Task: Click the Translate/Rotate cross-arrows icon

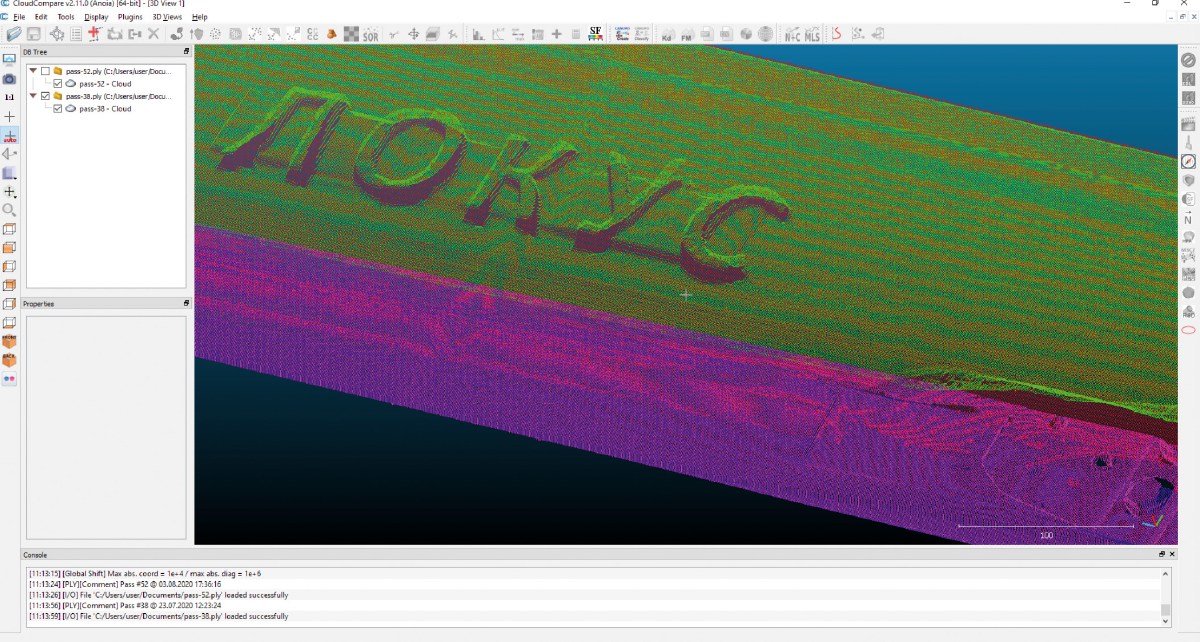Action: [x=413, y=34]
